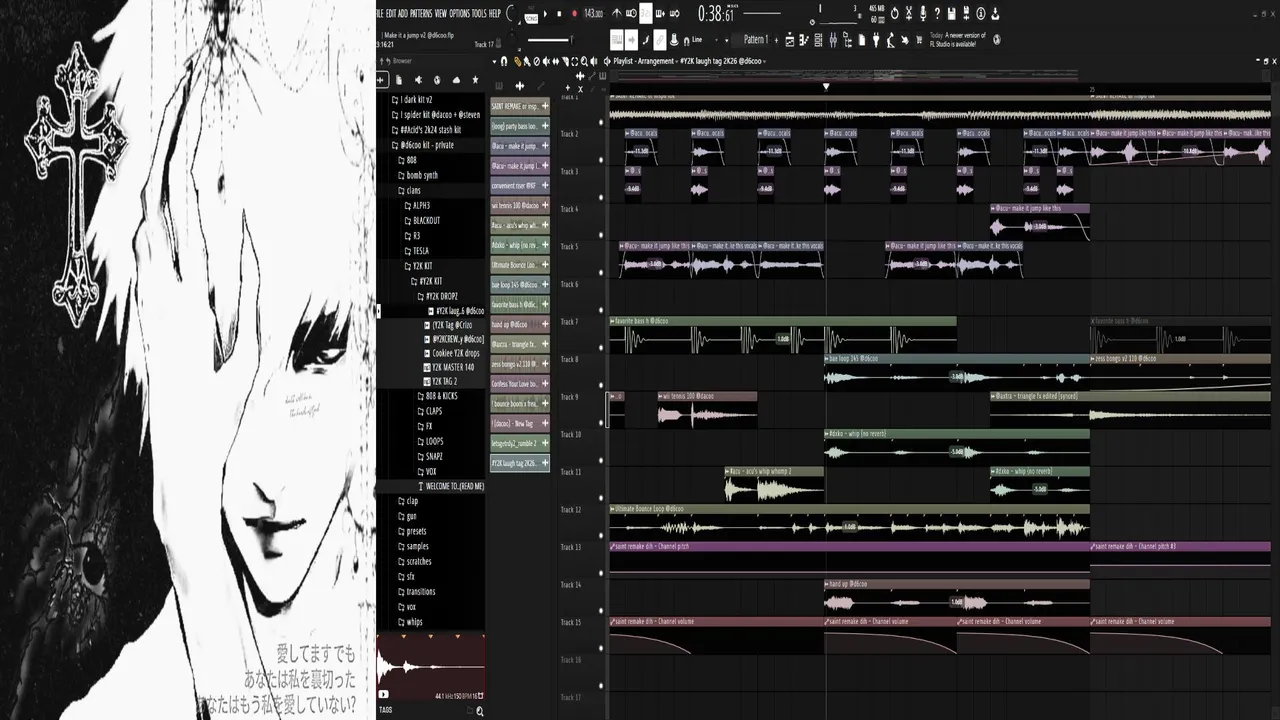The image size is (1280, 720).
Task: Select 'Cookiee Y2K drops' sample
Action: pyautogui.click(x=452, y=353)
